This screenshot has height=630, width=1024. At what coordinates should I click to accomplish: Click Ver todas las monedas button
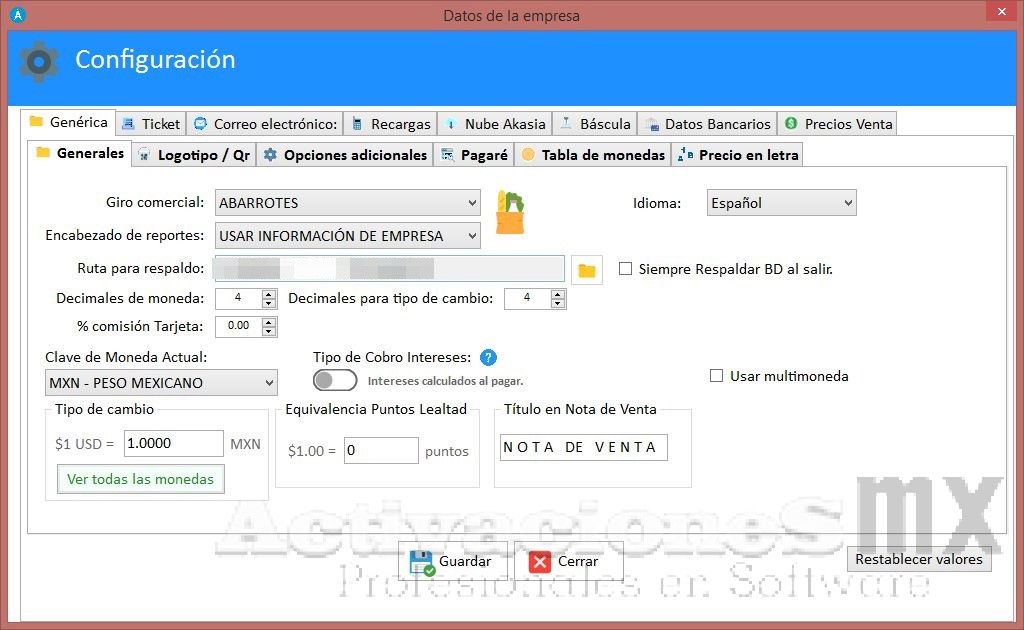(x=140, y=479)
